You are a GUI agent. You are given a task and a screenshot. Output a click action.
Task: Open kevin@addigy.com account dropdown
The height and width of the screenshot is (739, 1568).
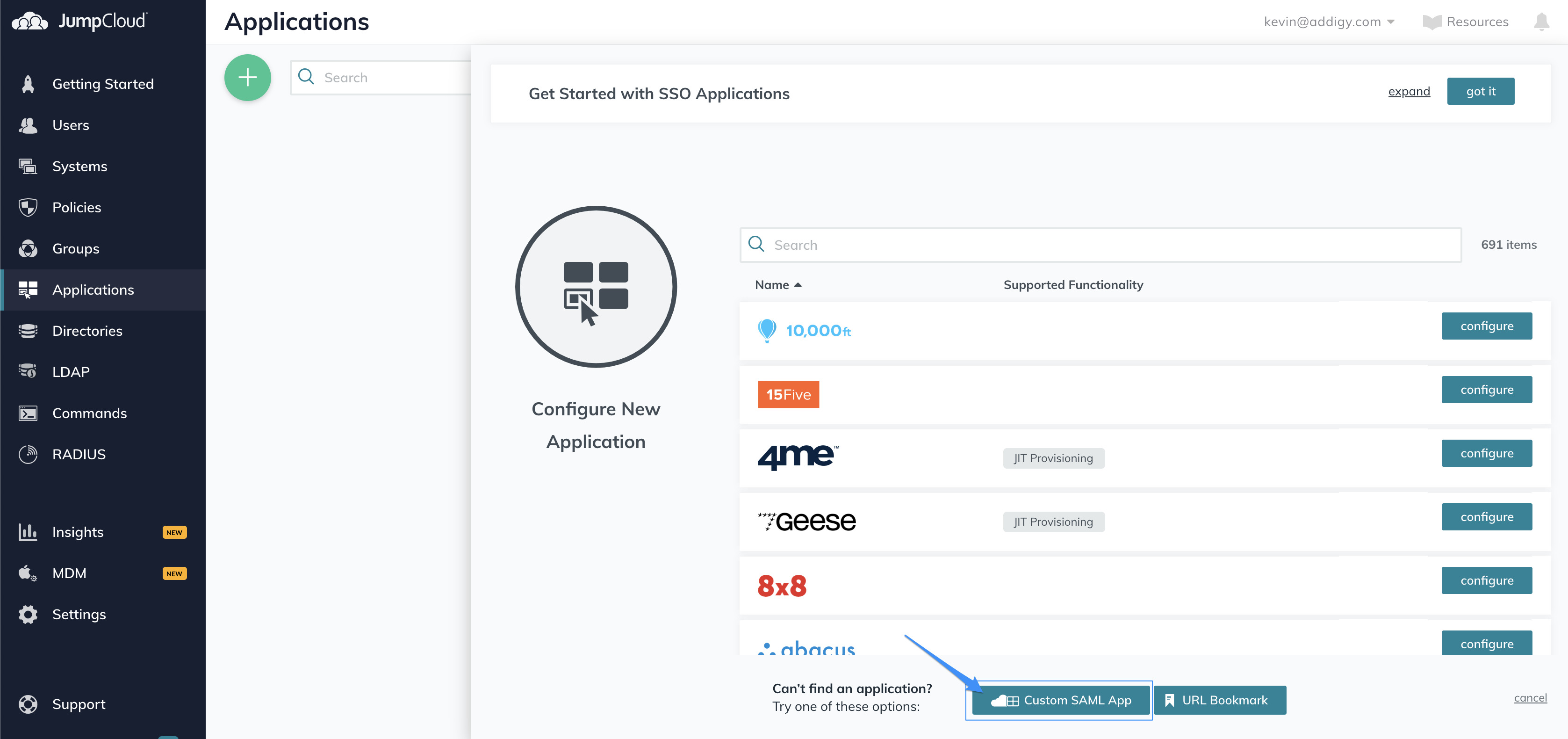click(1329, 22)
